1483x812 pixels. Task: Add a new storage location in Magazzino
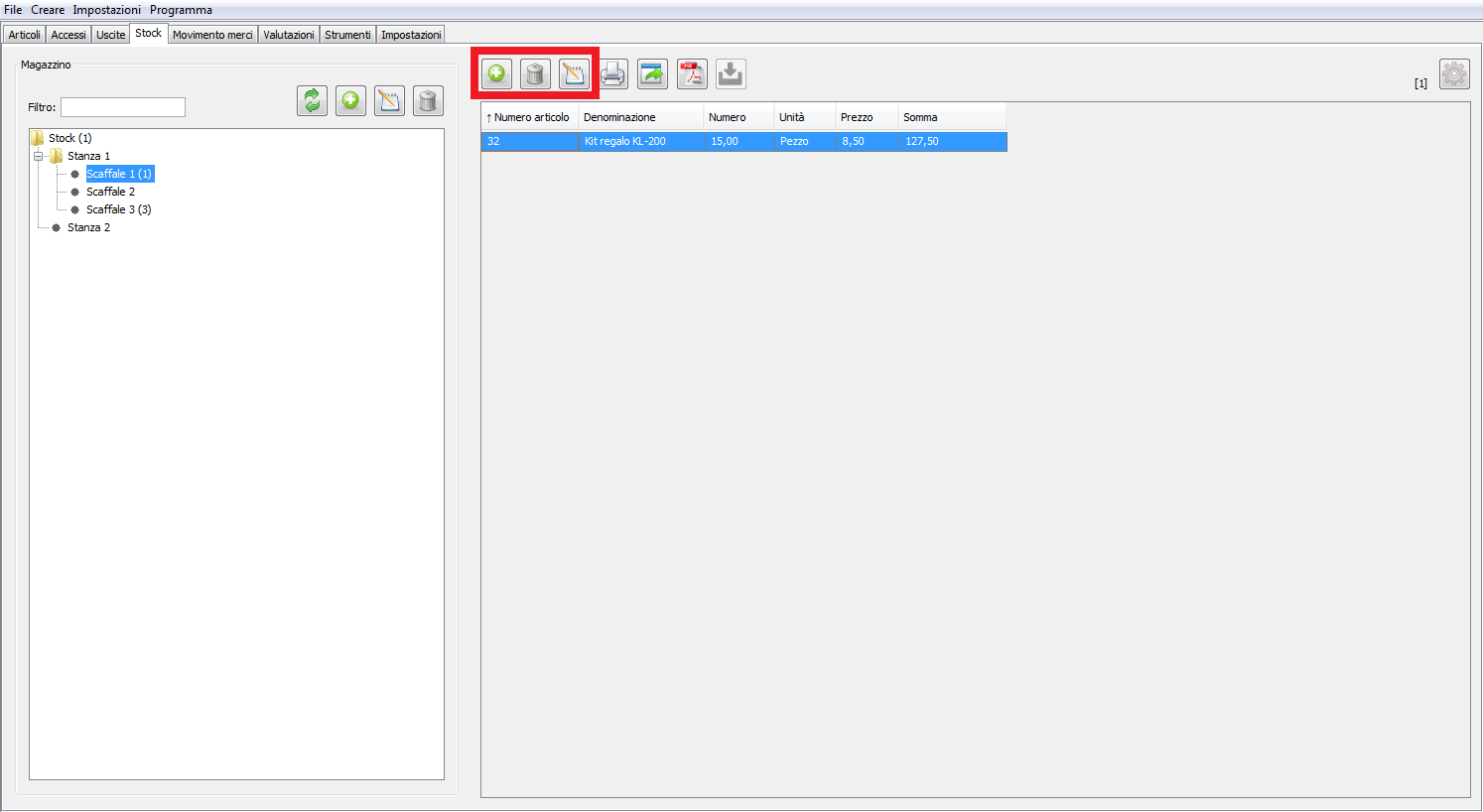[x=350, y=100]
